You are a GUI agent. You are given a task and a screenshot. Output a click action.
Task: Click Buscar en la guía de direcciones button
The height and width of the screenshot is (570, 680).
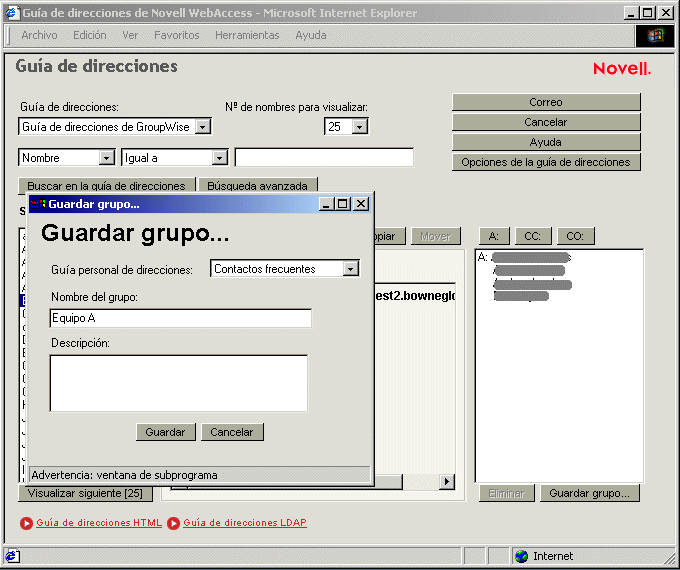107,185
